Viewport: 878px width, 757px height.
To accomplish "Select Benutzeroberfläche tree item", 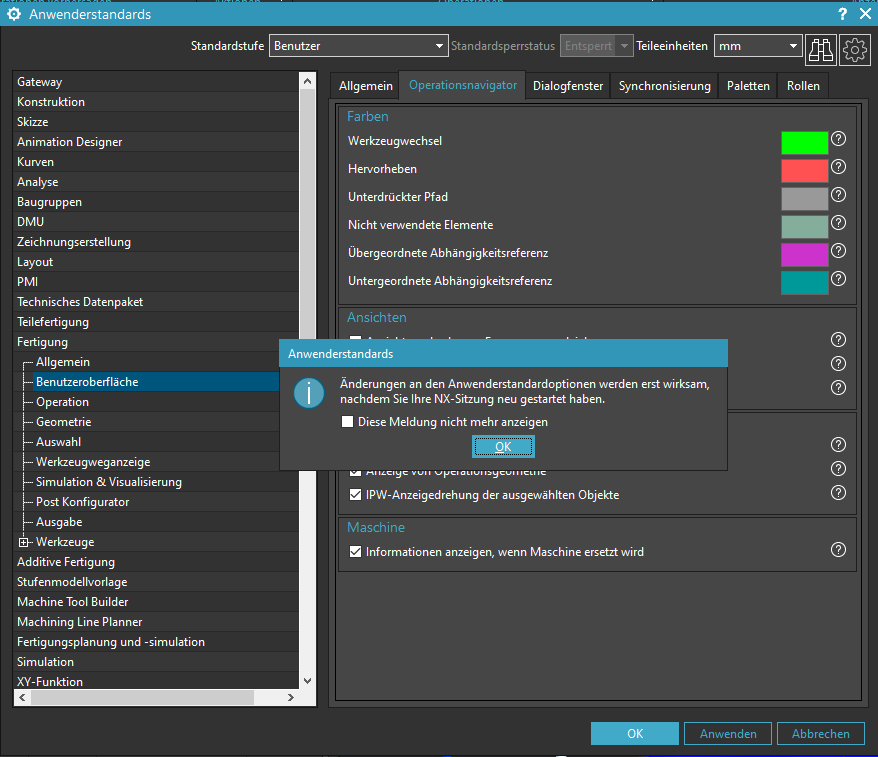I will tap(156, 382).
